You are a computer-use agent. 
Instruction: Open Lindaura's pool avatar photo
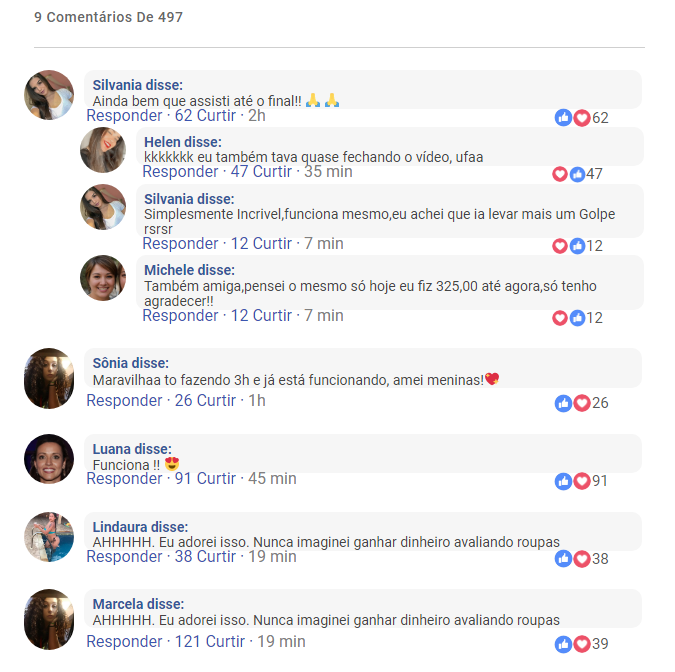tap(49, 537)
